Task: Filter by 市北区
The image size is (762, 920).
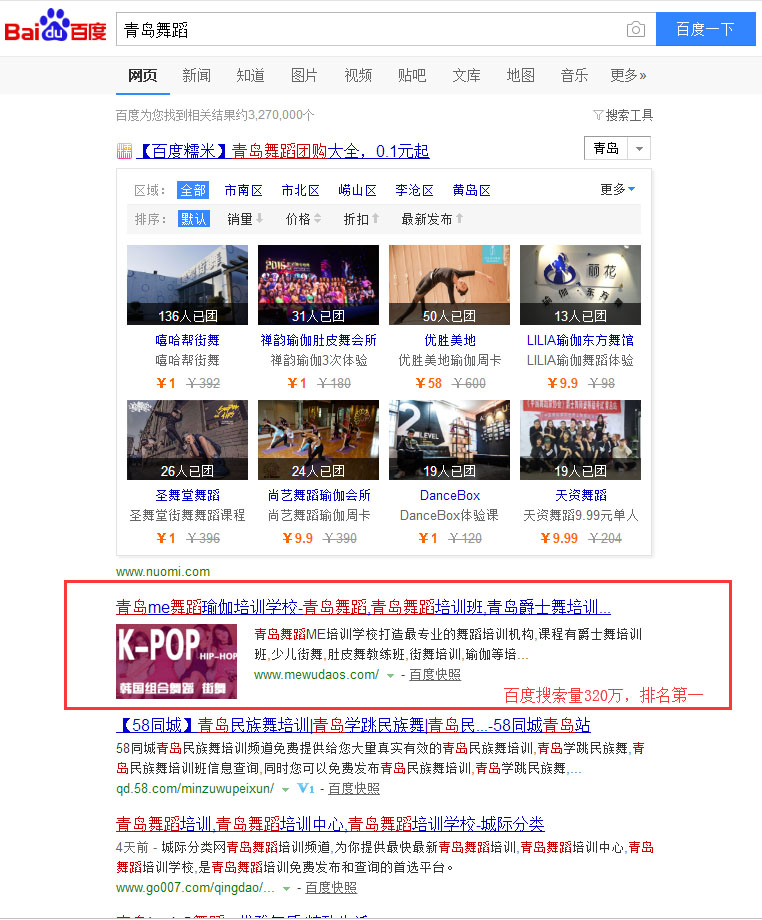Action: point(300,190)
